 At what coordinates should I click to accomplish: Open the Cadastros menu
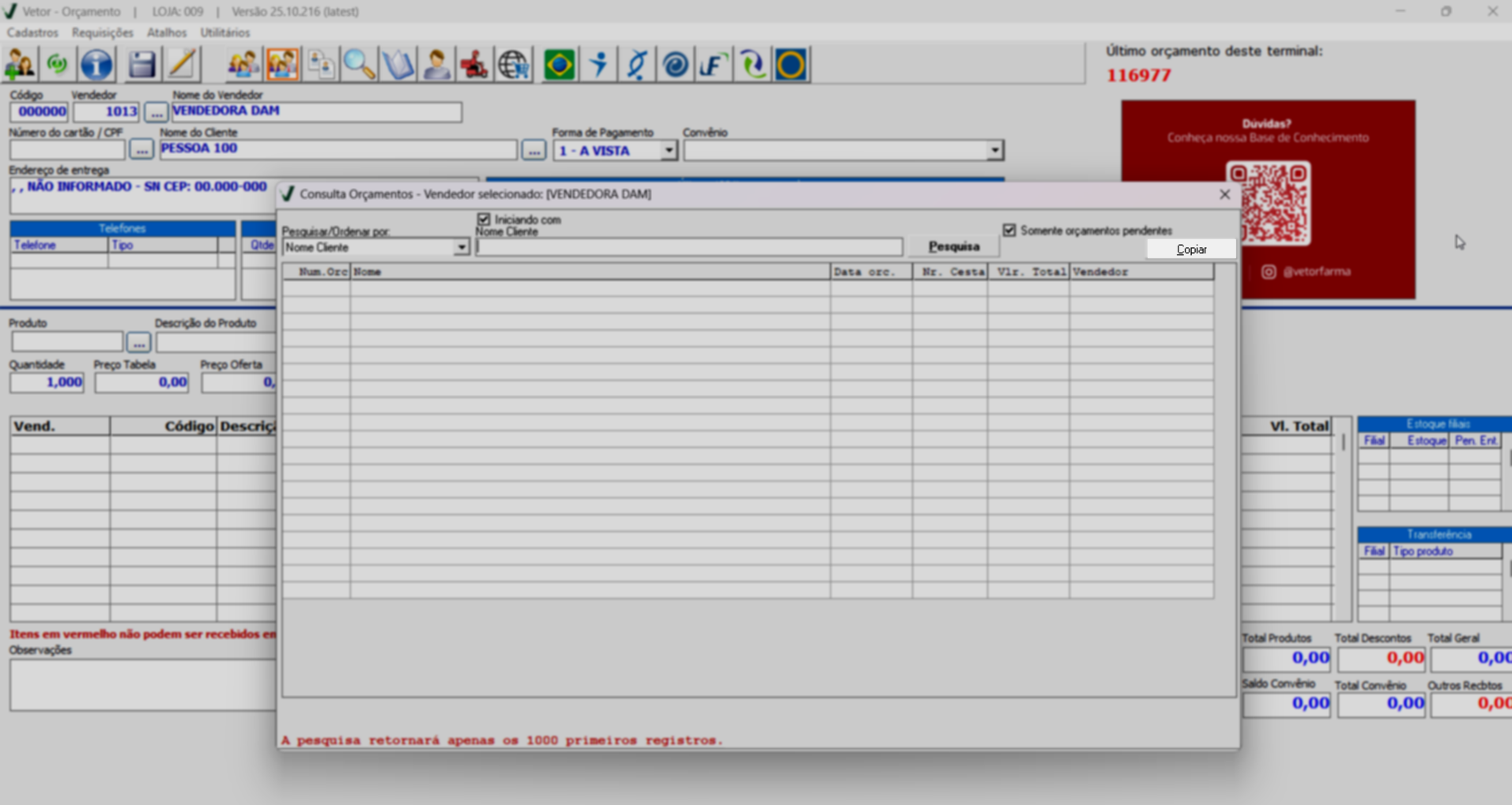click(x=32, y=32)
